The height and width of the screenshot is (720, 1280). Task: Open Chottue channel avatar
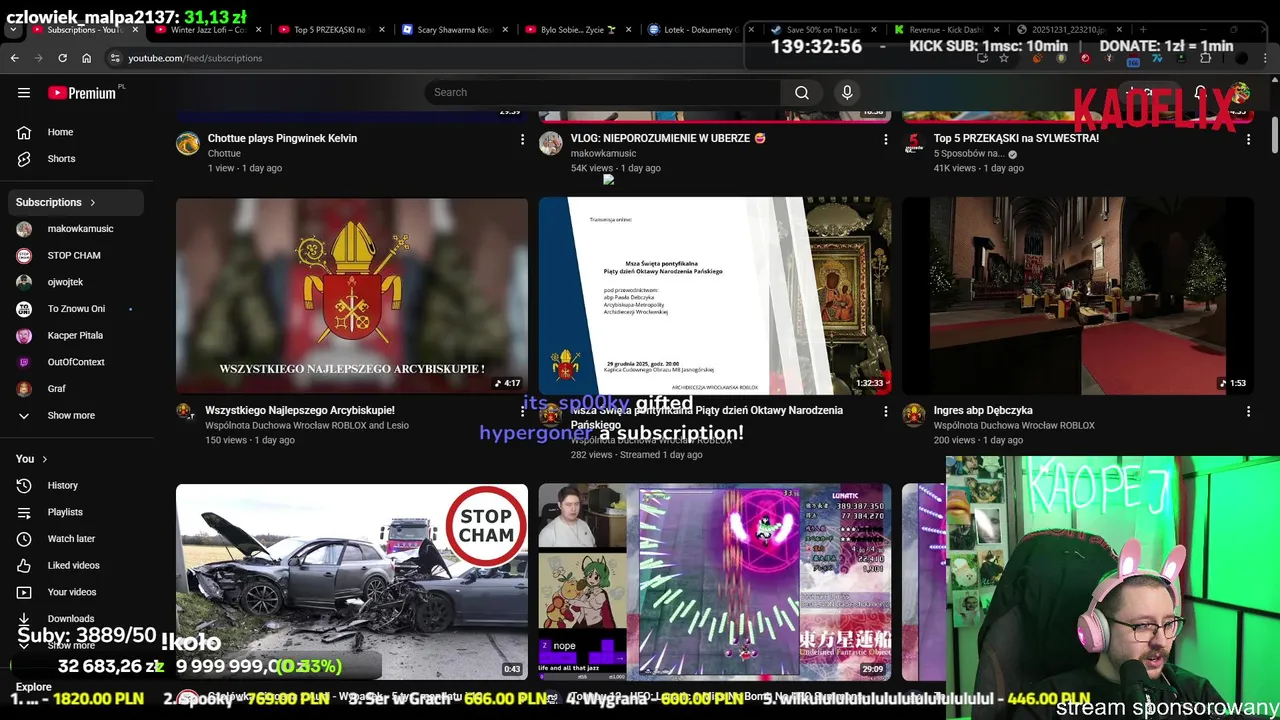click(x=188, y=143)
